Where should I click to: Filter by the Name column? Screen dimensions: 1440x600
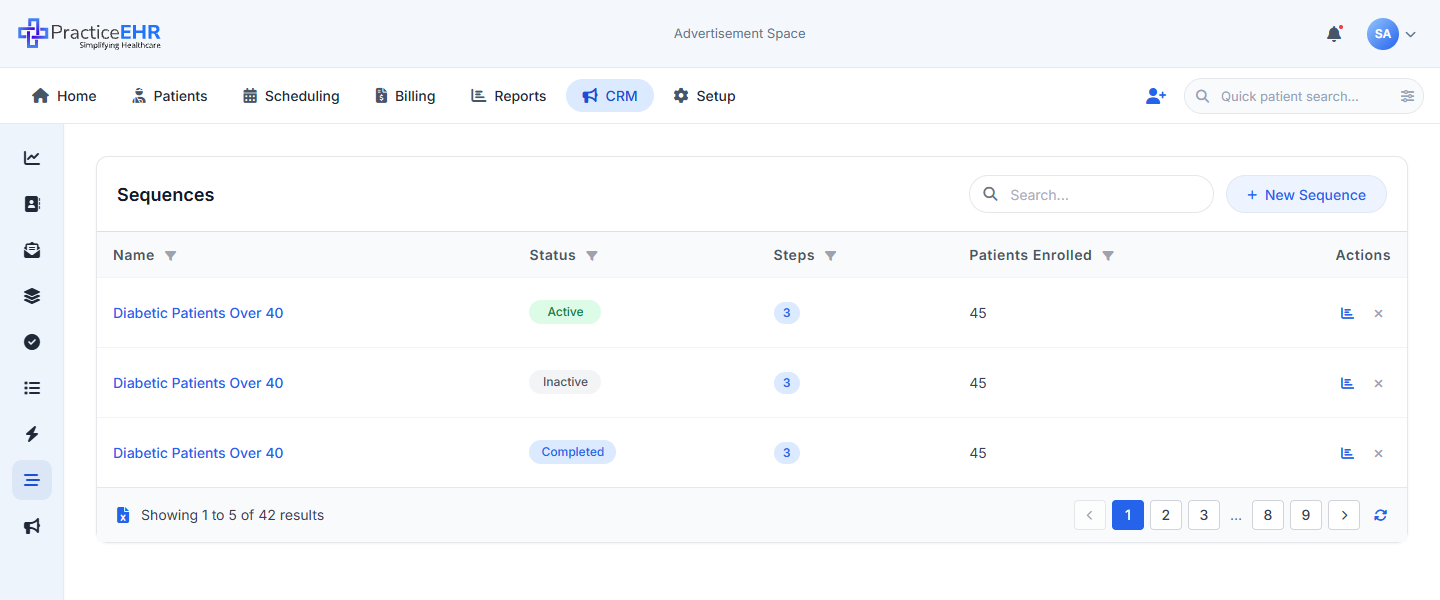[x=170, y=256]
